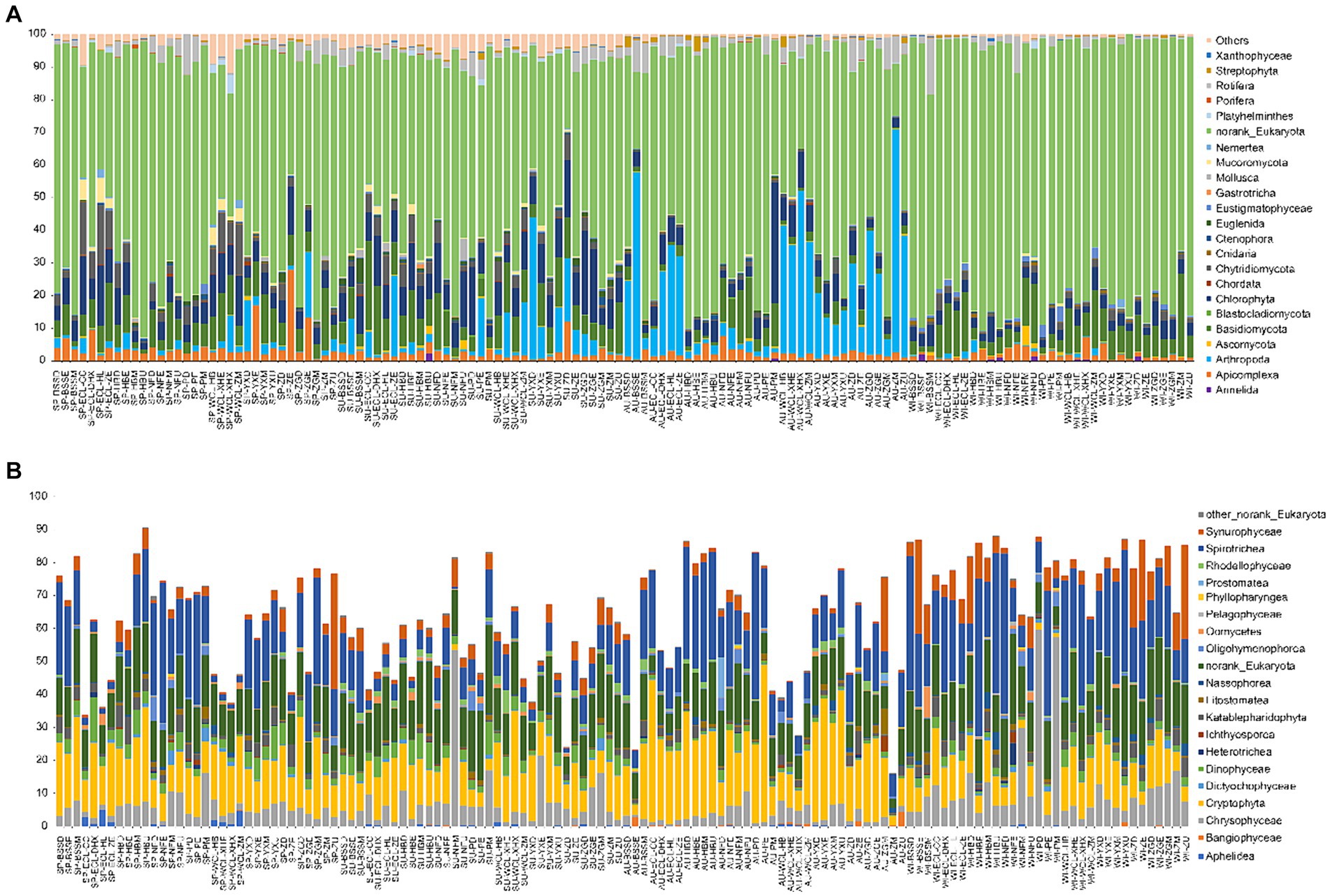Click the Prostomatea legend color swatch
Screen dimensions: 1330x896
[1200, 583]
